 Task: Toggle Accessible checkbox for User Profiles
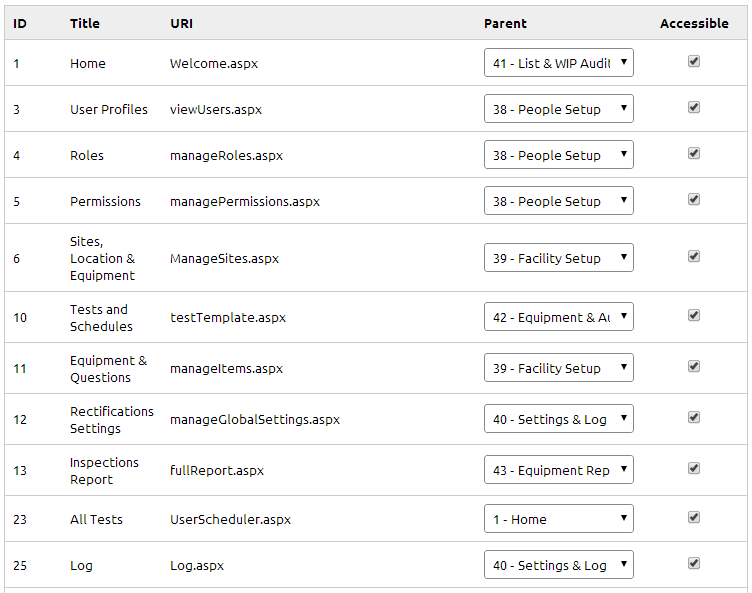(x=694, y=108)
